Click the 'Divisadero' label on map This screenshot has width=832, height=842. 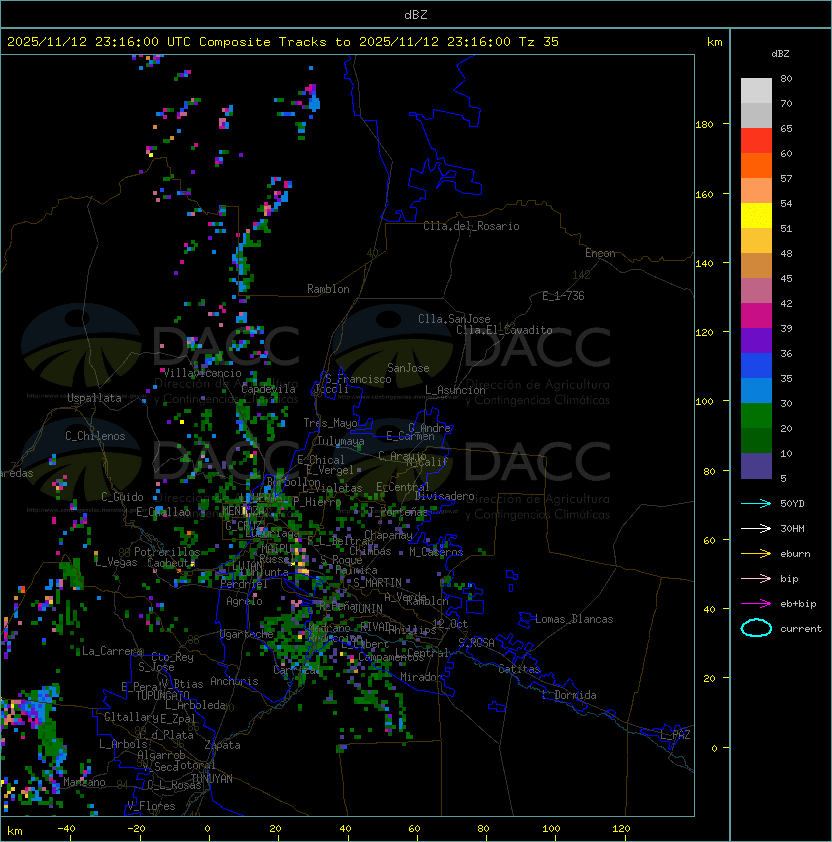coord(445,496)
